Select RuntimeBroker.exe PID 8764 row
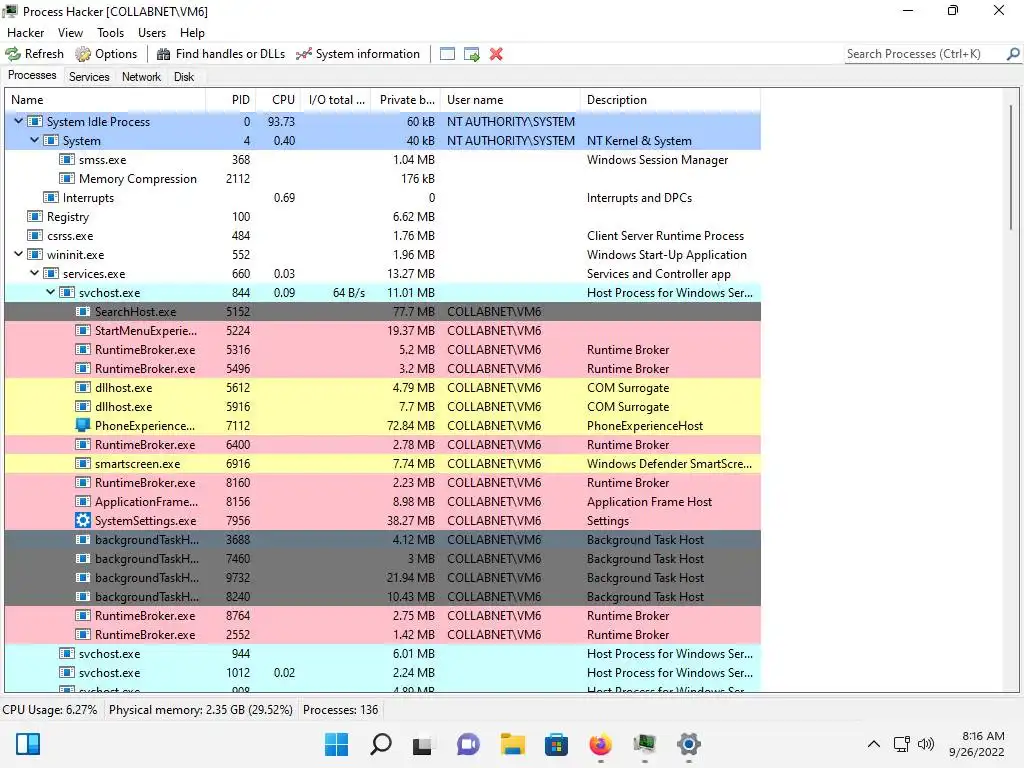The image size is (1024, 768). coord(383,616)
